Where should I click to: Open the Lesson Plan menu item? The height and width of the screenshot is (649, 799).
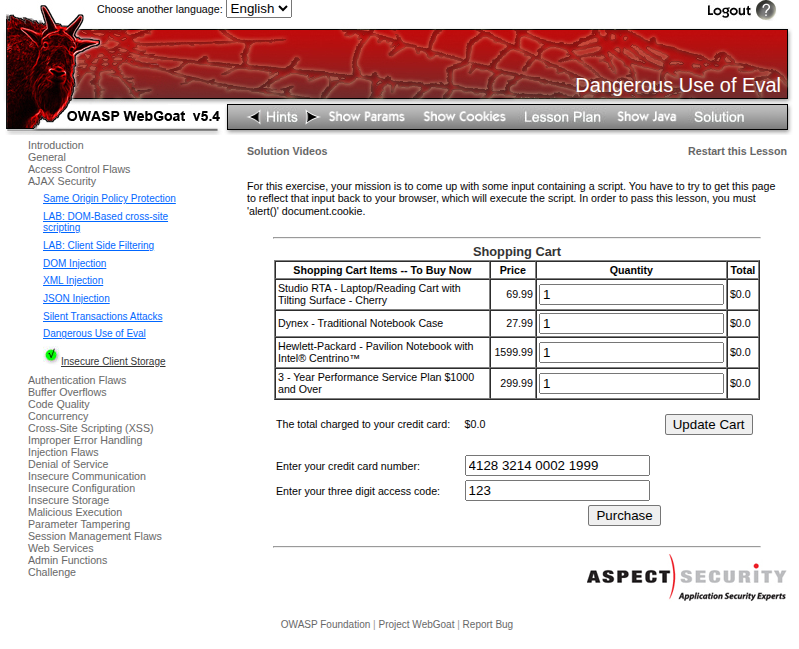[562, 117]
